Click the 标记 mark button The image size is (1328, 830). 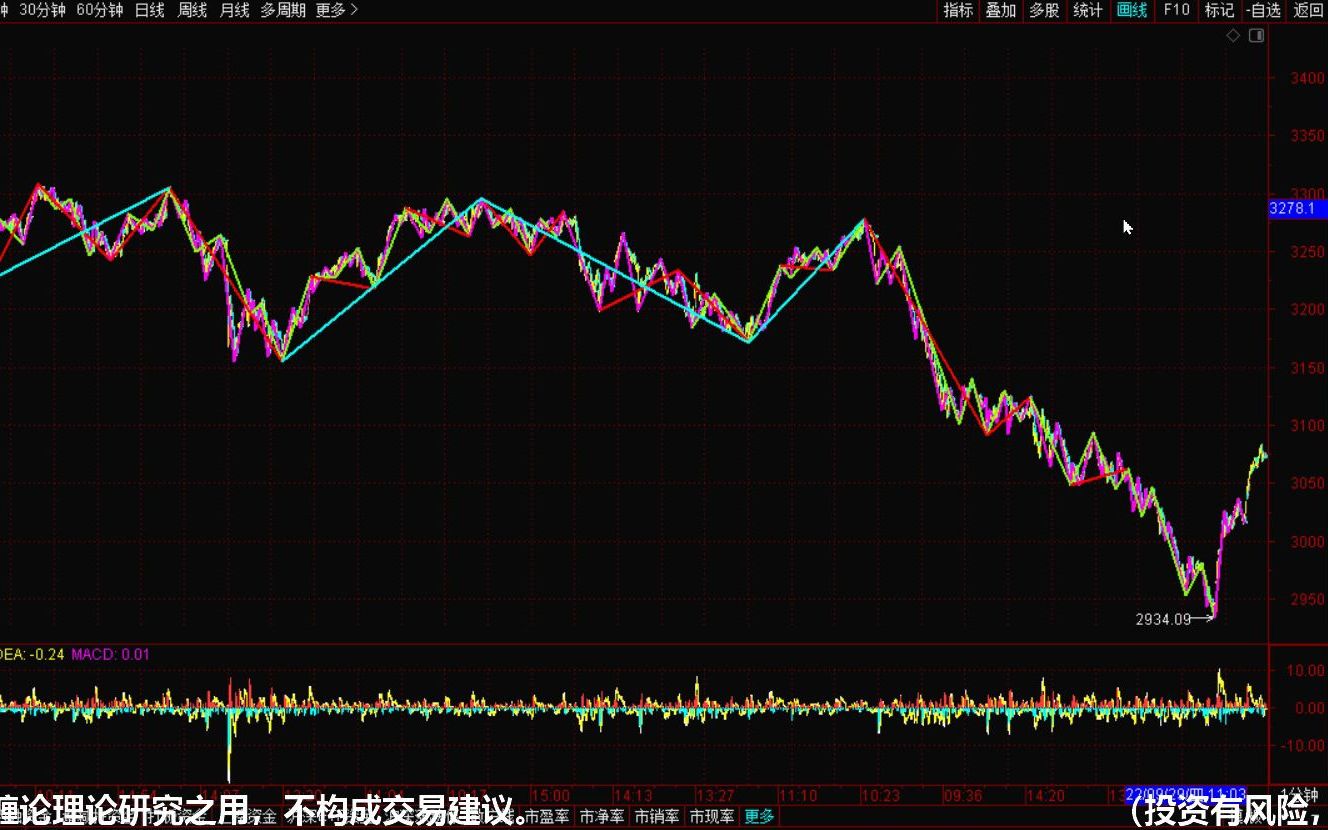(1219, 10)
